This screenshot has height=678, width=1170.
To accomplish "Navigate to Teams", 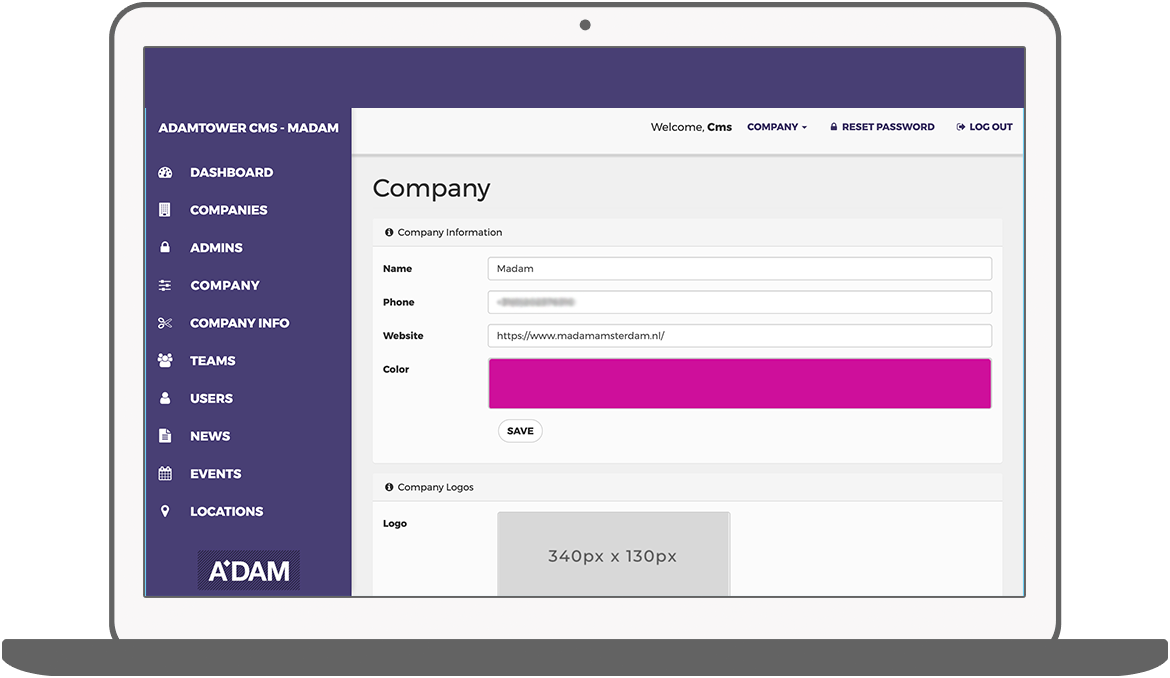I will click(x=213, y=360).
